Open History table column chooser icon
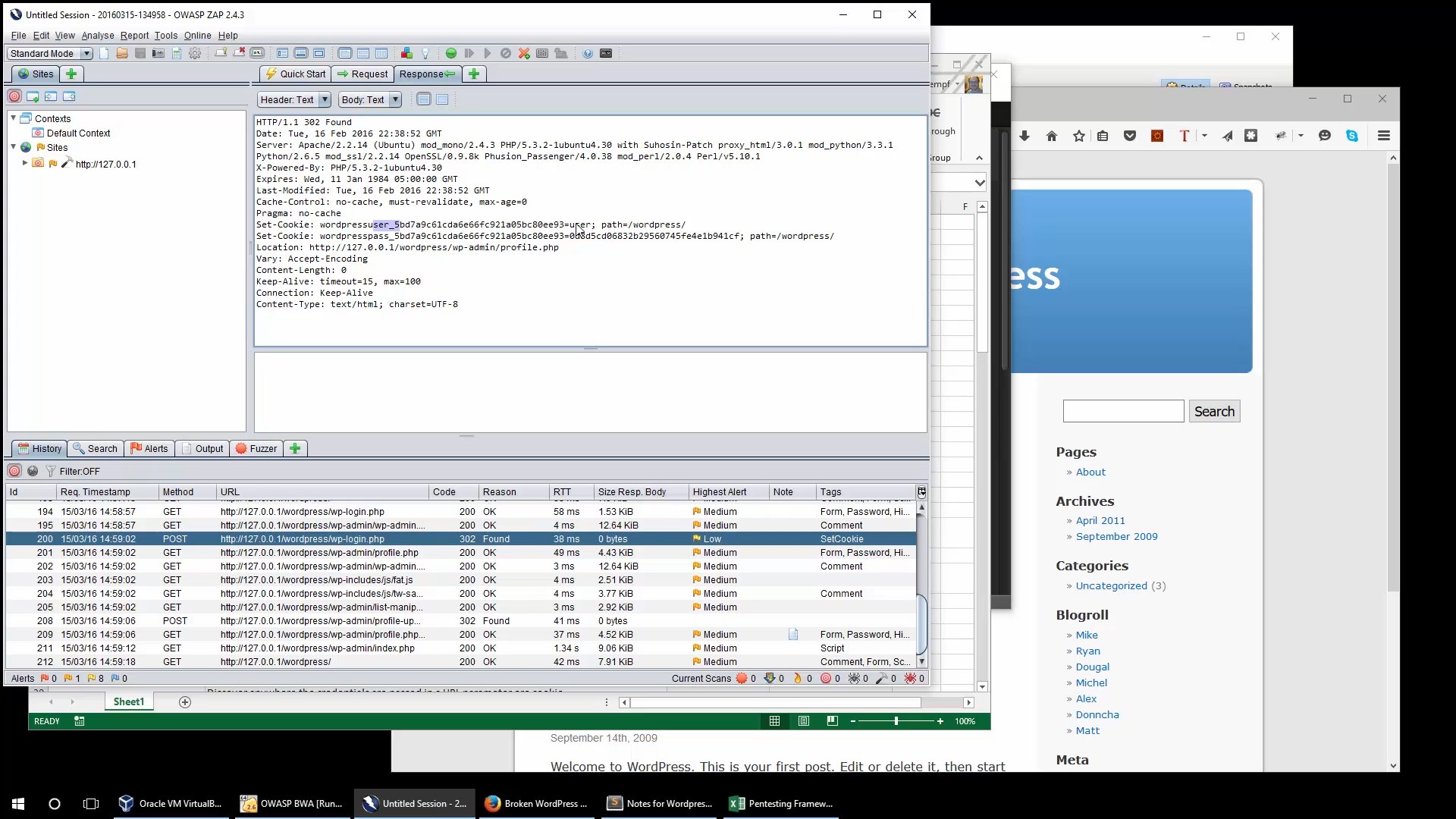Viewport: 1456px width, 819px height. (921, 491)
